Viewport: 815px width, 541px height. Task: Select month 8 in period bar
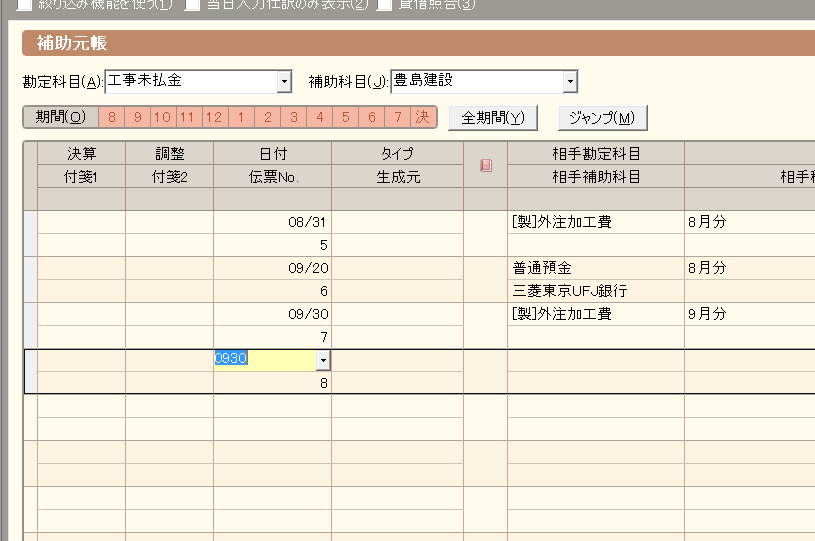click(112, 118)
